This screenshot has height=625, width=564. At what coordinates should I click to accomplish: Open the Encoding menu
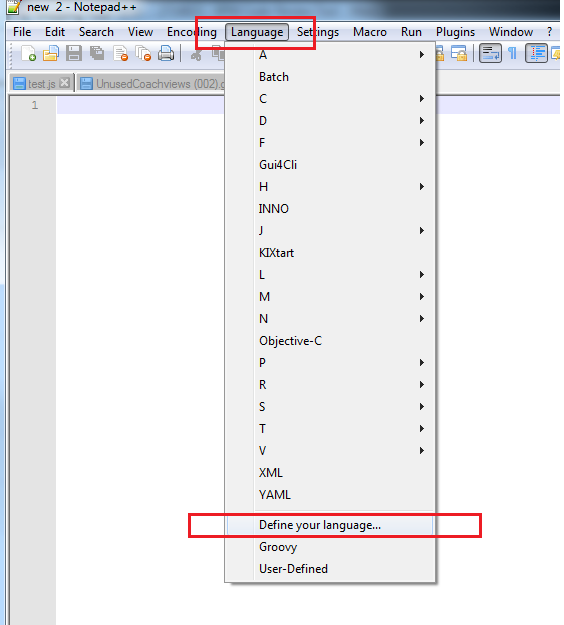point(192,32)
